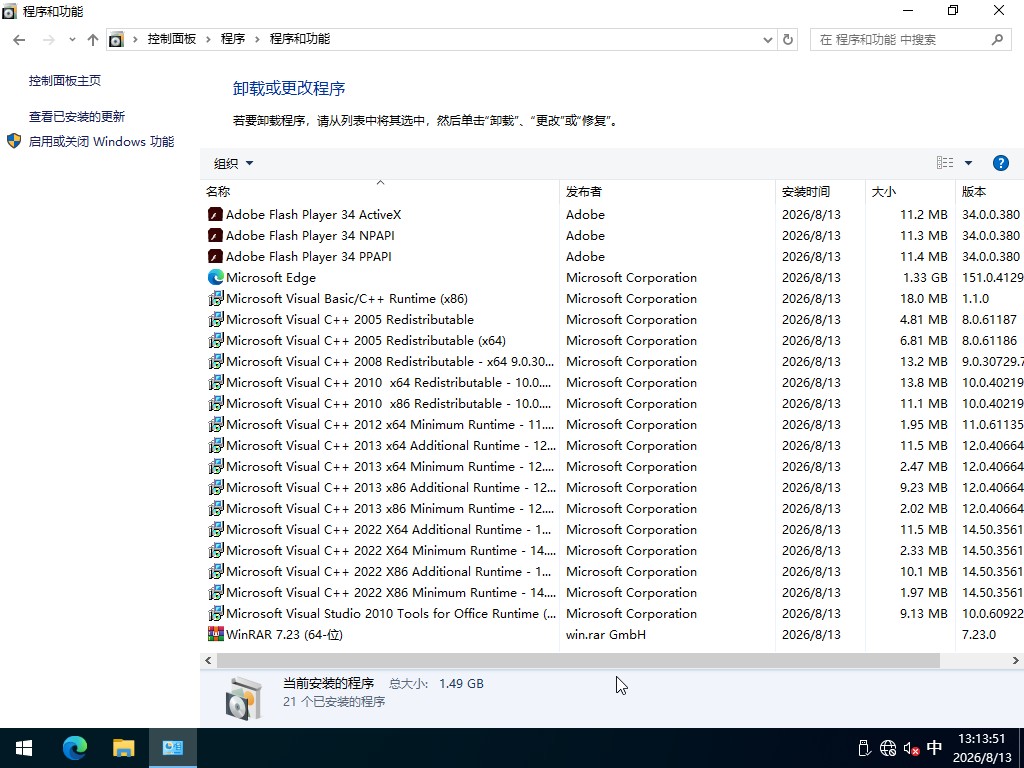Screen dimensions: 1024x768
Task: Click the Control Panel icon in address bar
Action: point(116,40)
